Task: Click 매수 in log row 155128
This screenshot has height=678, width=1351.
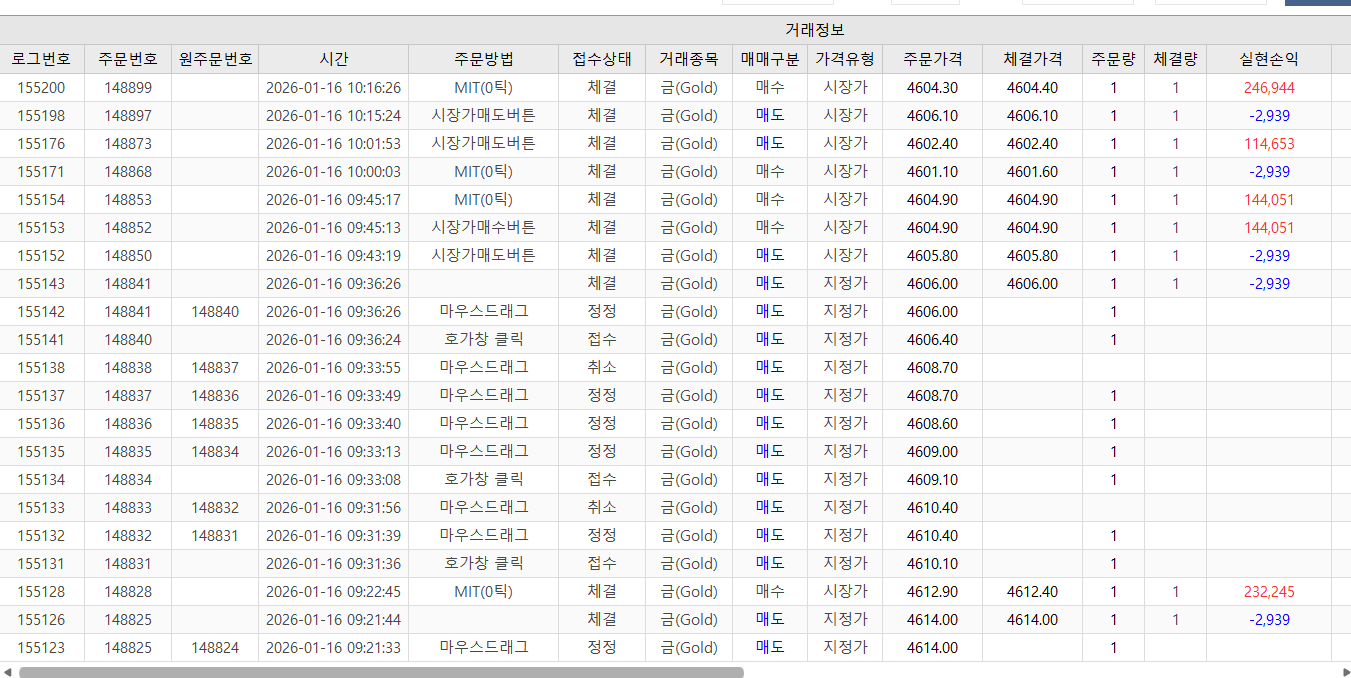Action: pos(770,592)
